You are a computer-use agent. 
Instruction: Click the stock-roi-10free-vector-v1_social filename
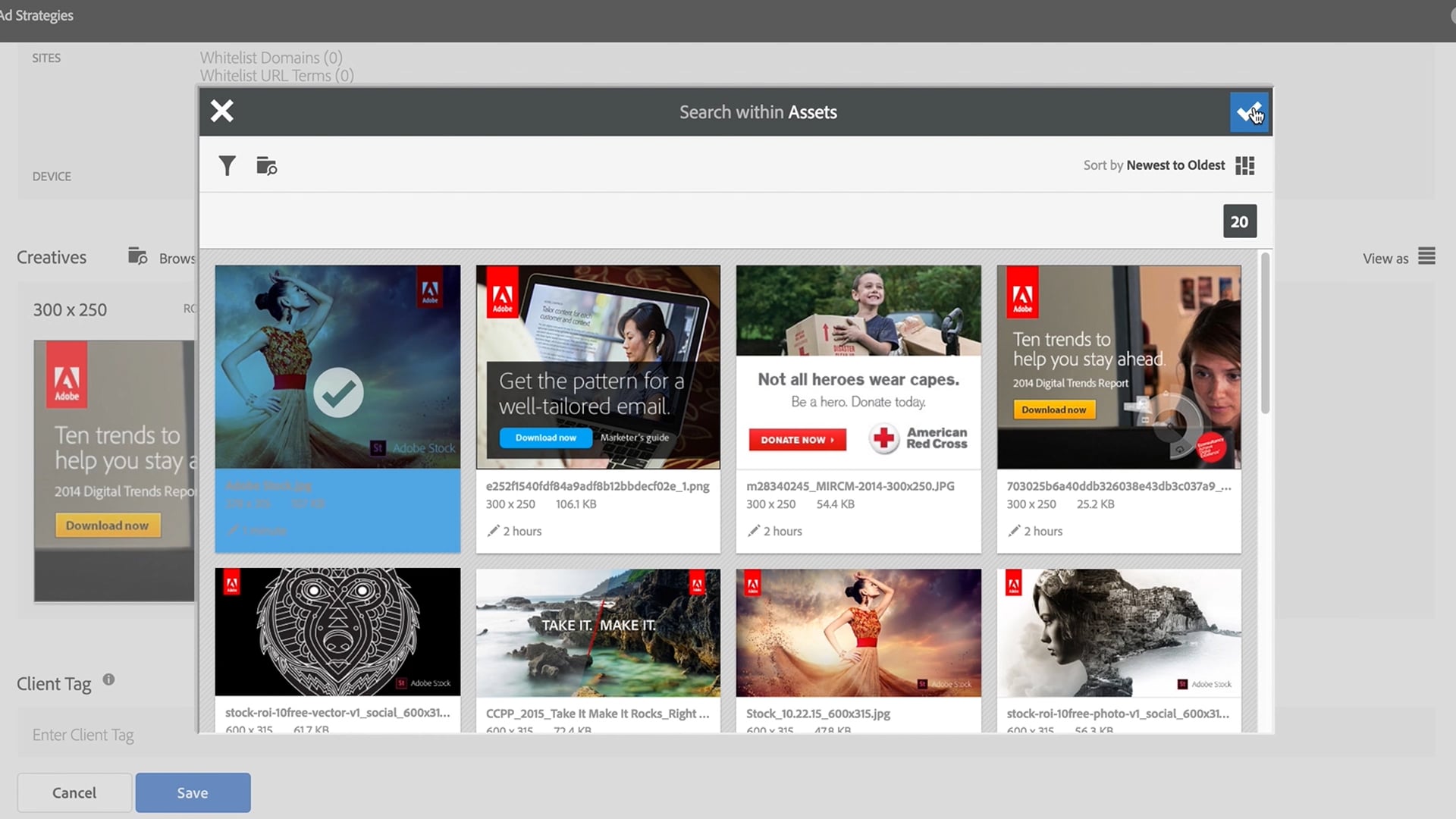point(337,713)
